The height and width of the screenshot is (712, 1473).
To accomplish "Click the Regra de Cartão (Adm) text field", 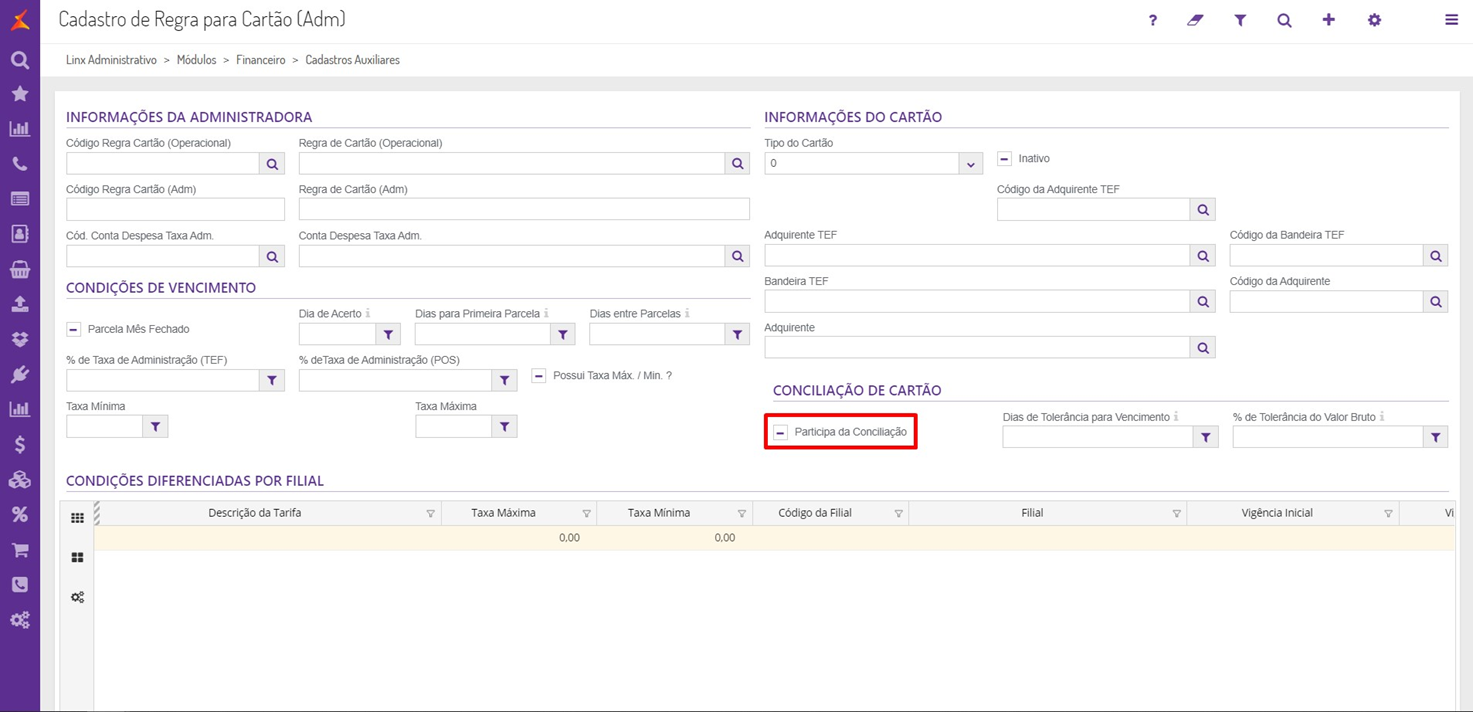I will tap(524, 209).
